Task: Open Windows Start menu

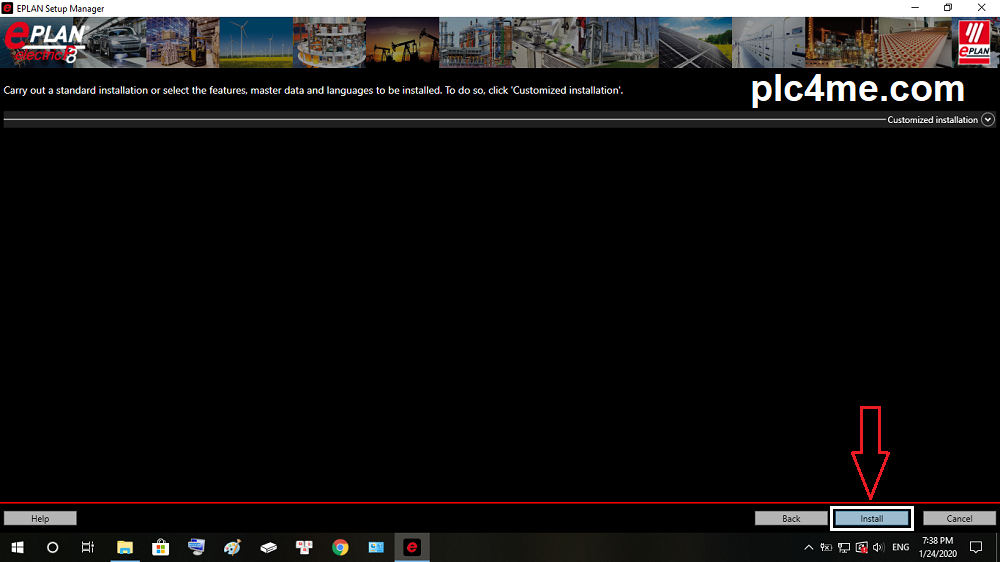Action: [17, 547]
